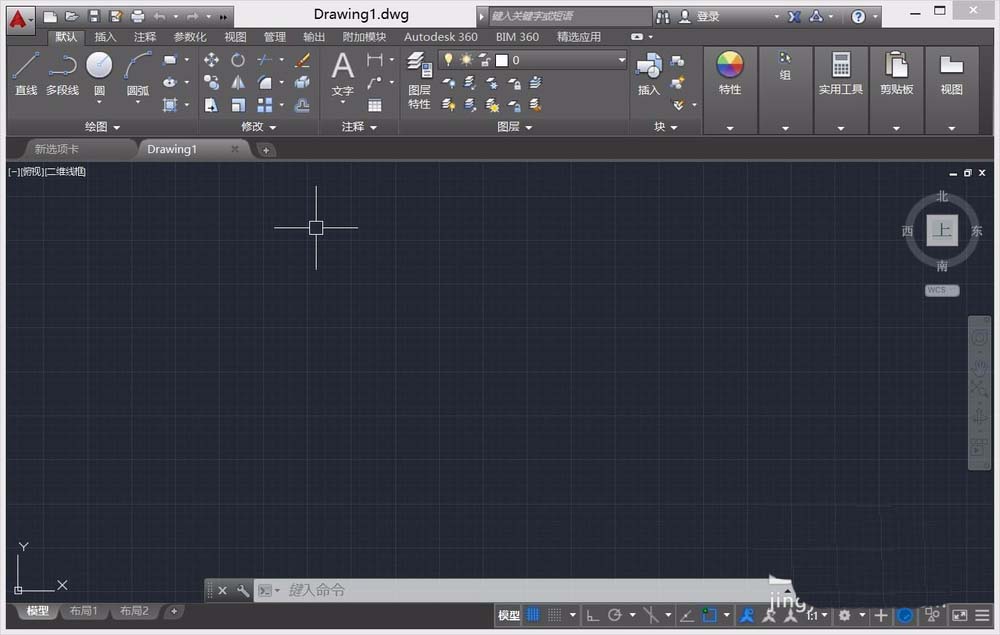
Task: Click the Save icon in quick access toolbar
Action: [93, 16]
